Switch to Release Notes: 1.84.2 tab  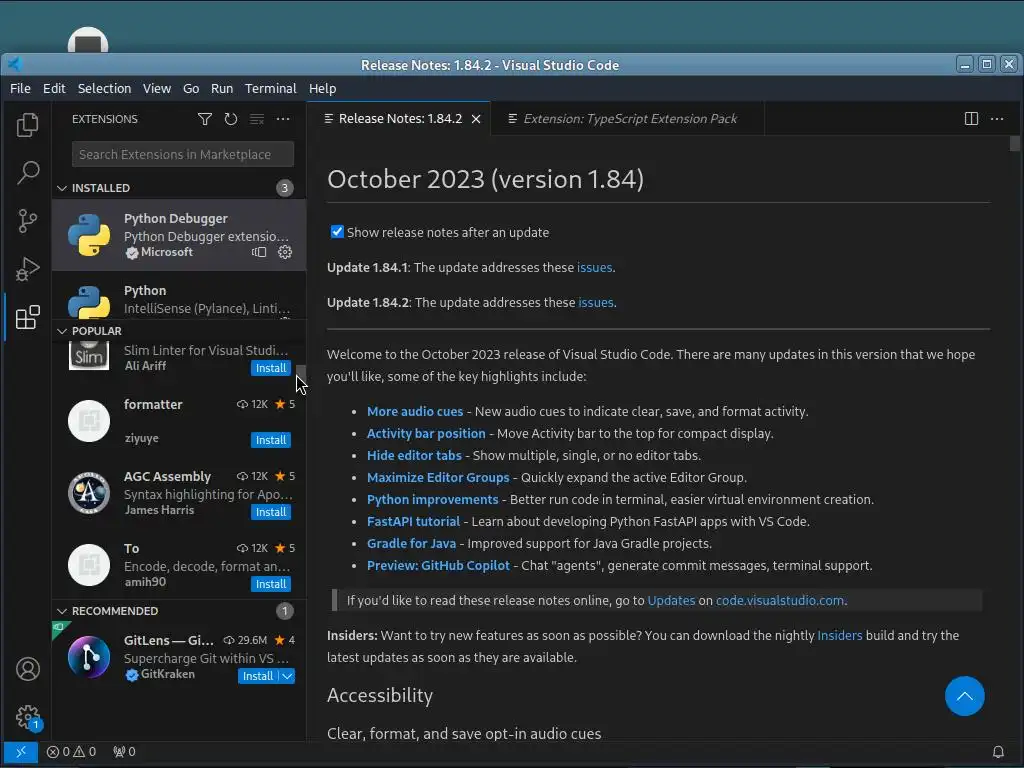pyautogui.click(x=400, y=119)
